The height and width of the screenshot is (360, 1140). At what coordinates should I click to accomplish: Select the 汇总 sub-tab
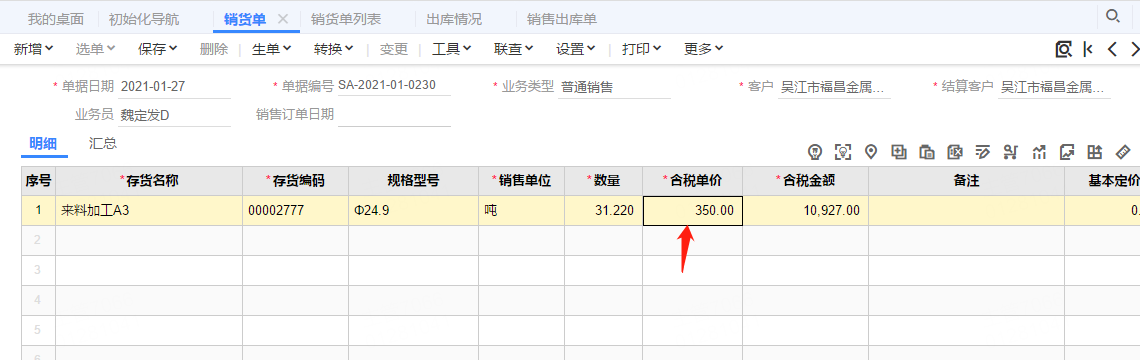(103, 143)
